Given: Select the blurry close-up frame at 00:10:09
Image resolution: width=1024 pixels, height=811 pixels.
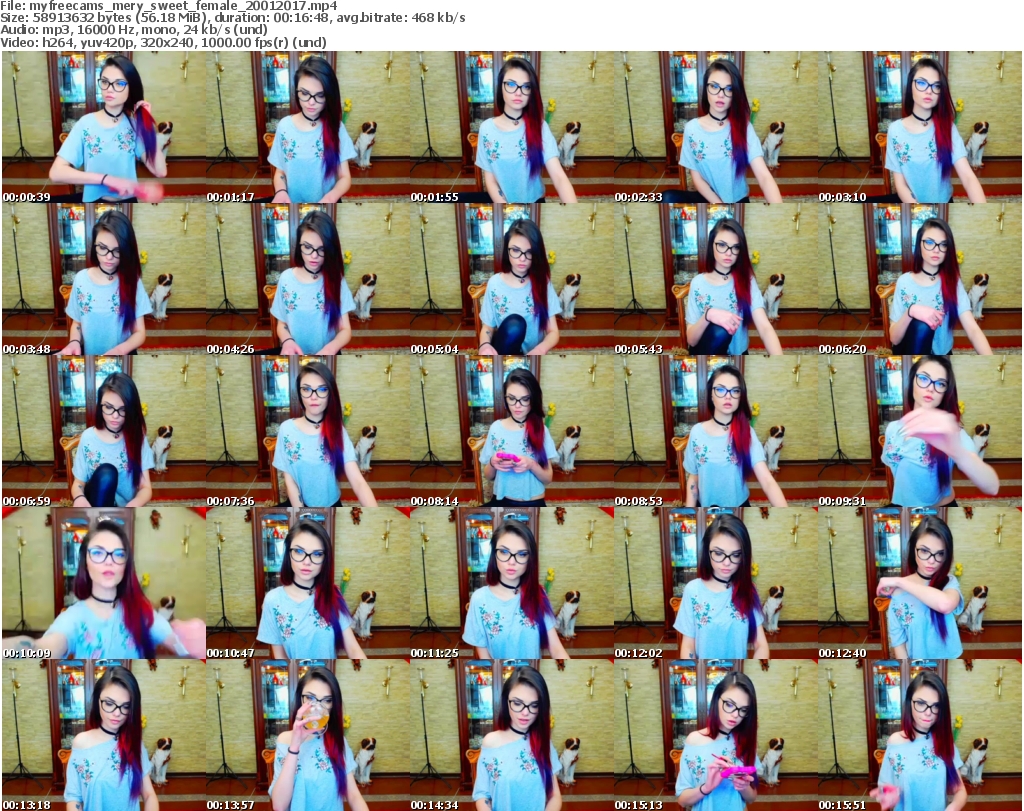Looking at the screenshot, I should coord(104,584).
